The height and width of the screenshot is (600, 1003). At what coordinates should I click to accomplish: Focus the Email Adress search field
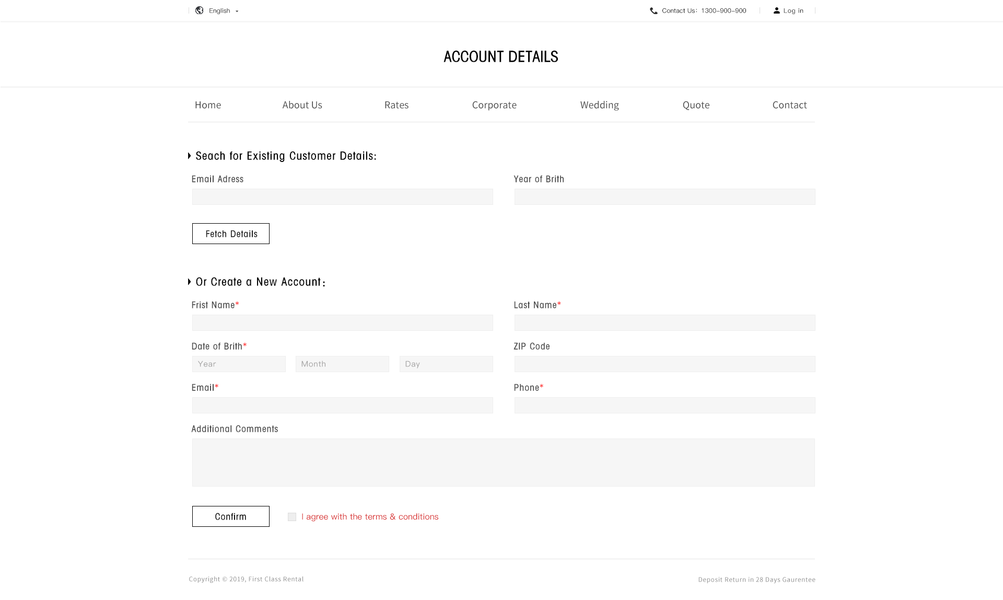point(342,197)
